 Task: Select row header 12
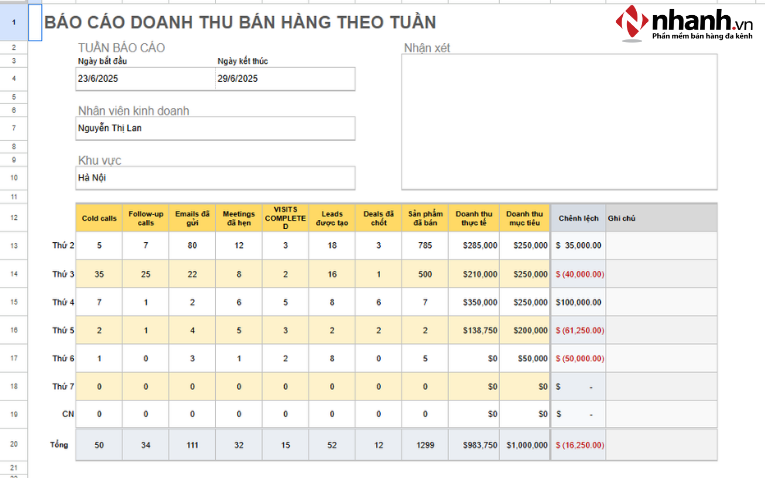point(14,218)
